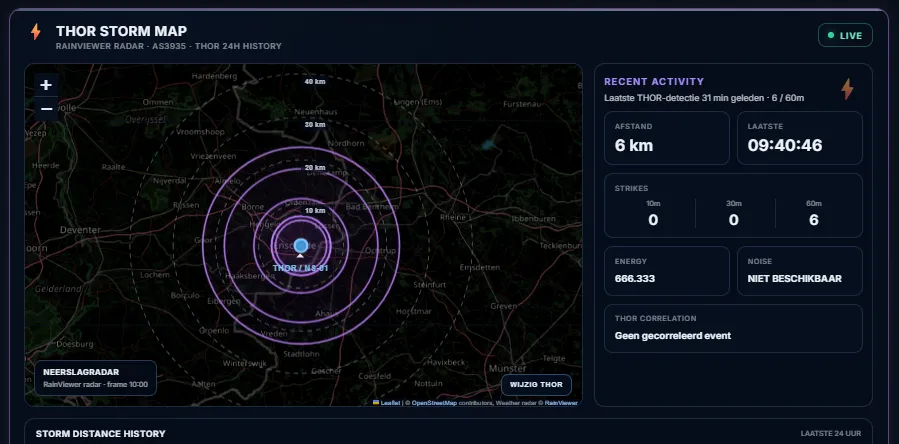Select the blue THOR station marker
This screenshot has height=444, width=899.
click(301, 246)
